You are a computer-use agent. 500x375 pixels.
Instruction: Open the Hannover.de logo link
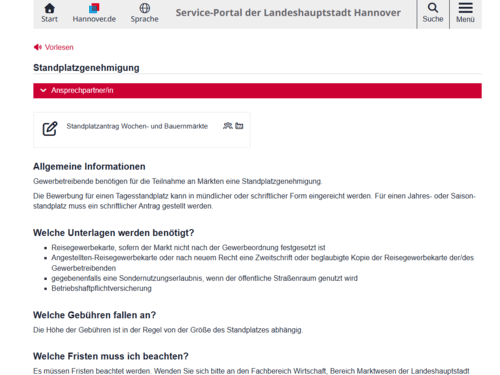[x=94, y=8]
